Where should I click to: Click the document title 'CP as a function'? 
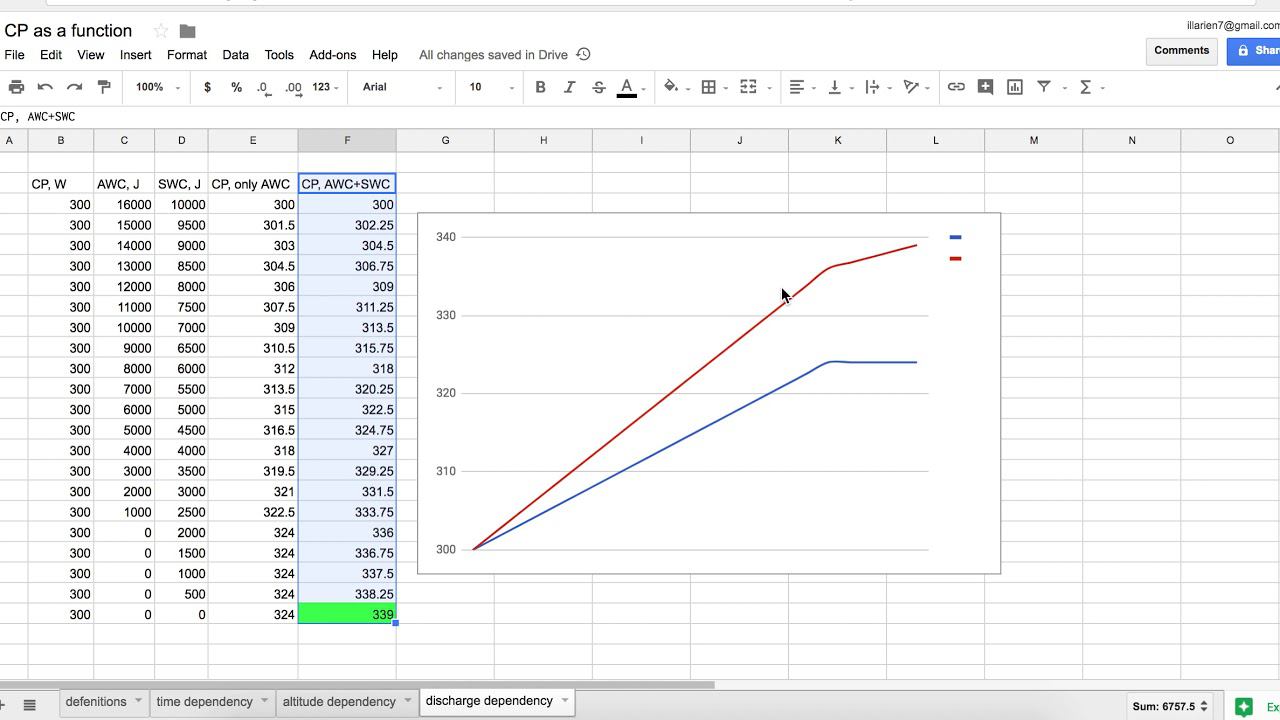click(68, 31)
